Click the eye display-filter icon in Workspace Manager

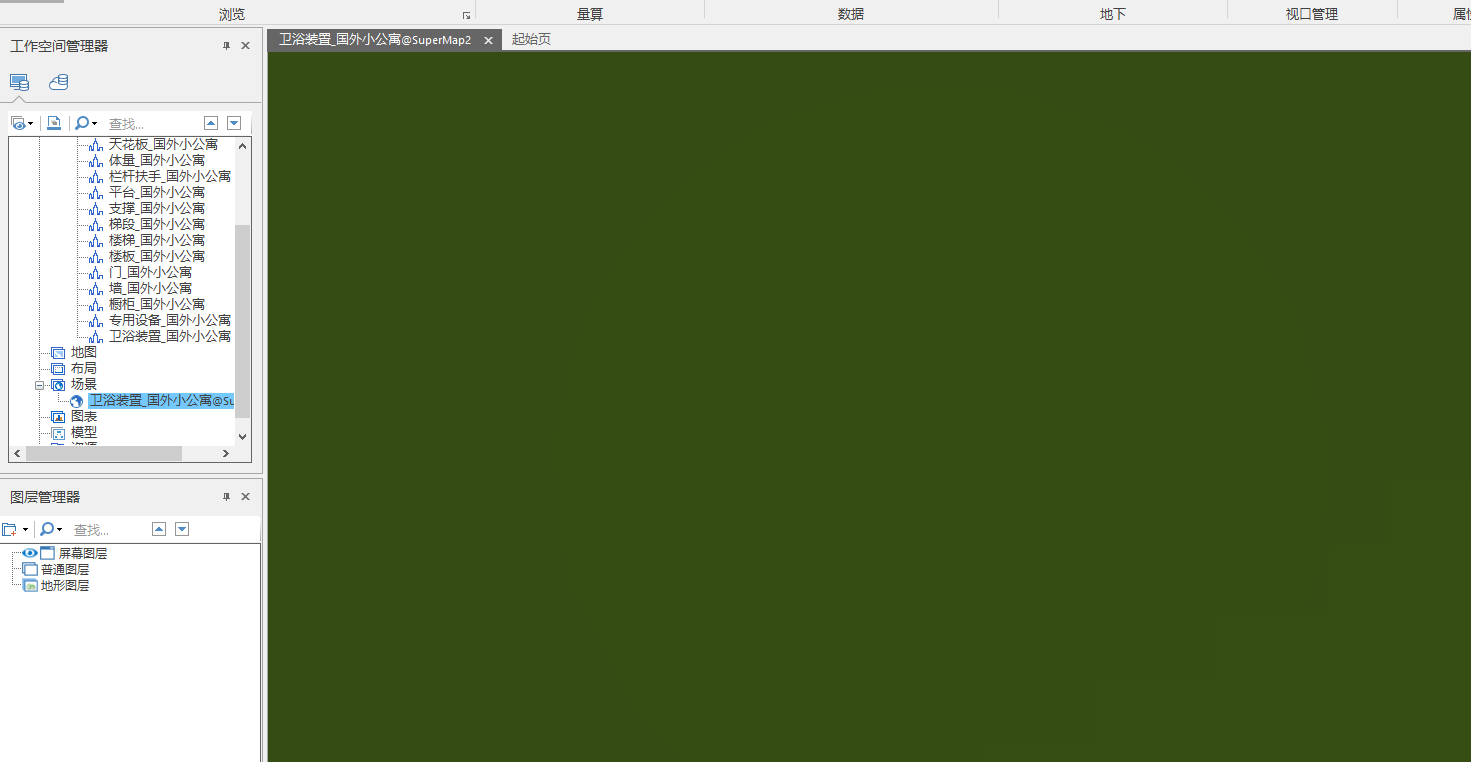[x=17, y=123]
